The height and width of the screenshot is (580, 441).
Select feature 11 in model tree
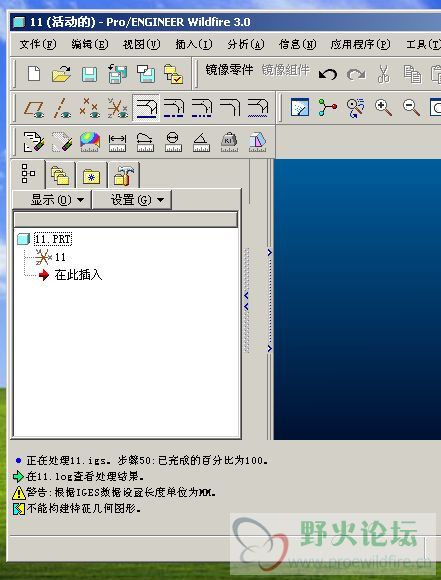click(x=60, y=257)
